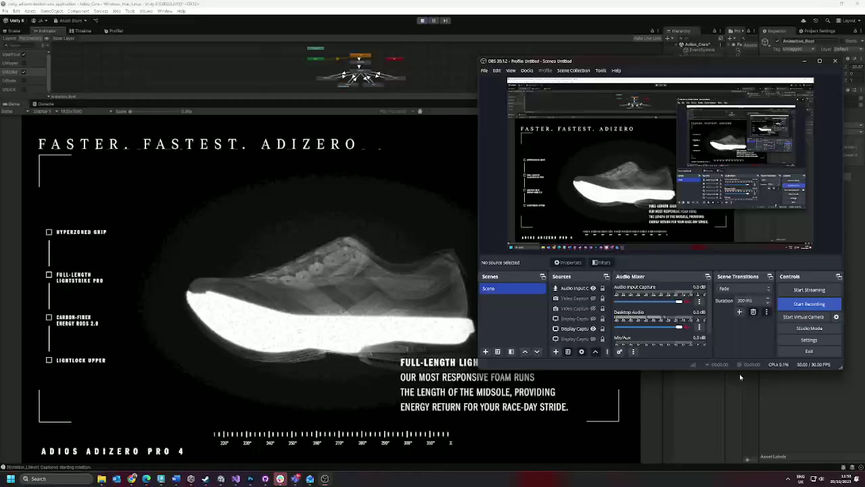Click Unity Play button in toolbar
The height and width of the screenshot is (487, 865).
tap(423, 20)
